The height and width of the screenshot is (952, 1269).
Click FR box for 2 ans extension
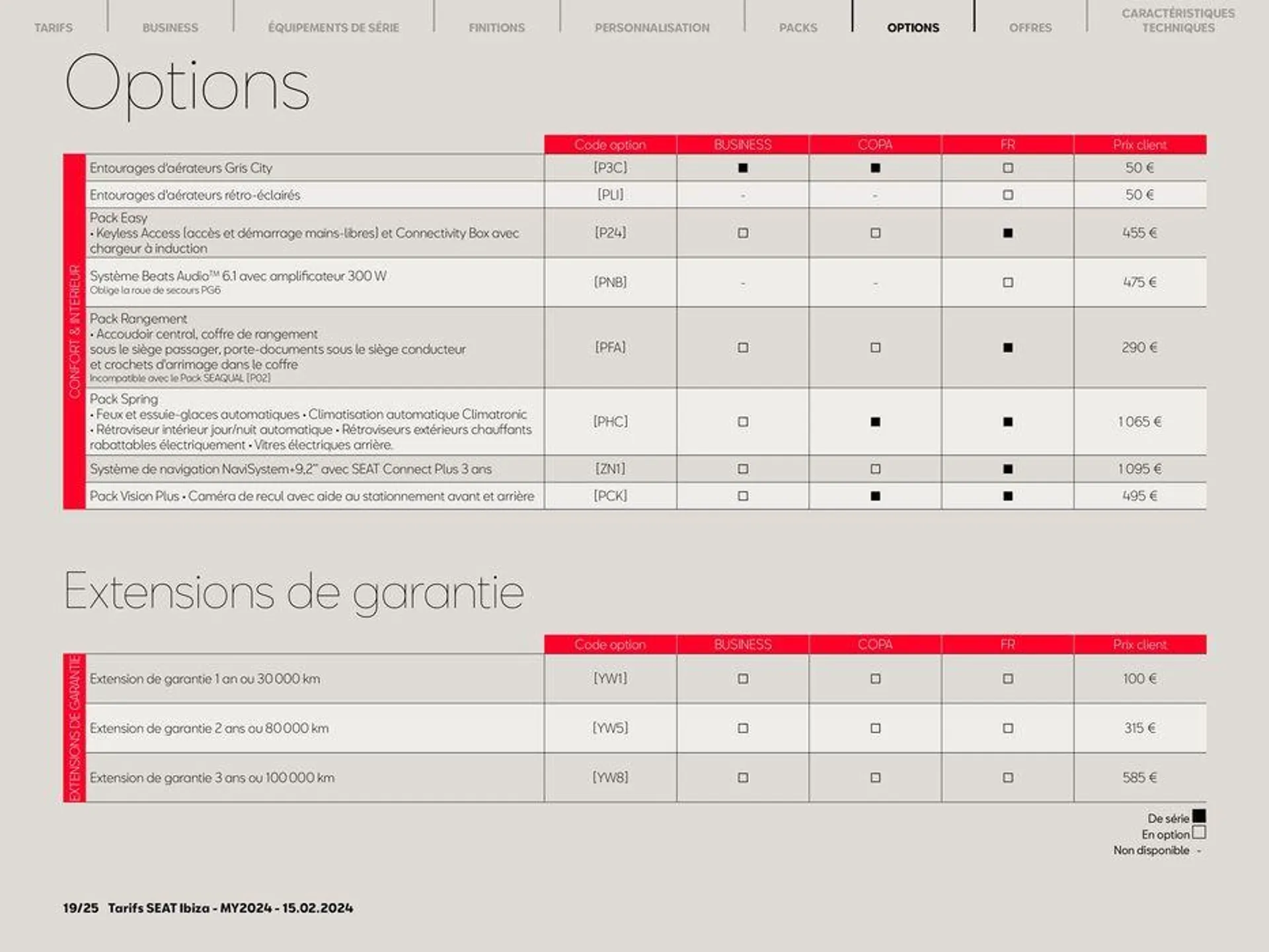tap(1007, 728)
